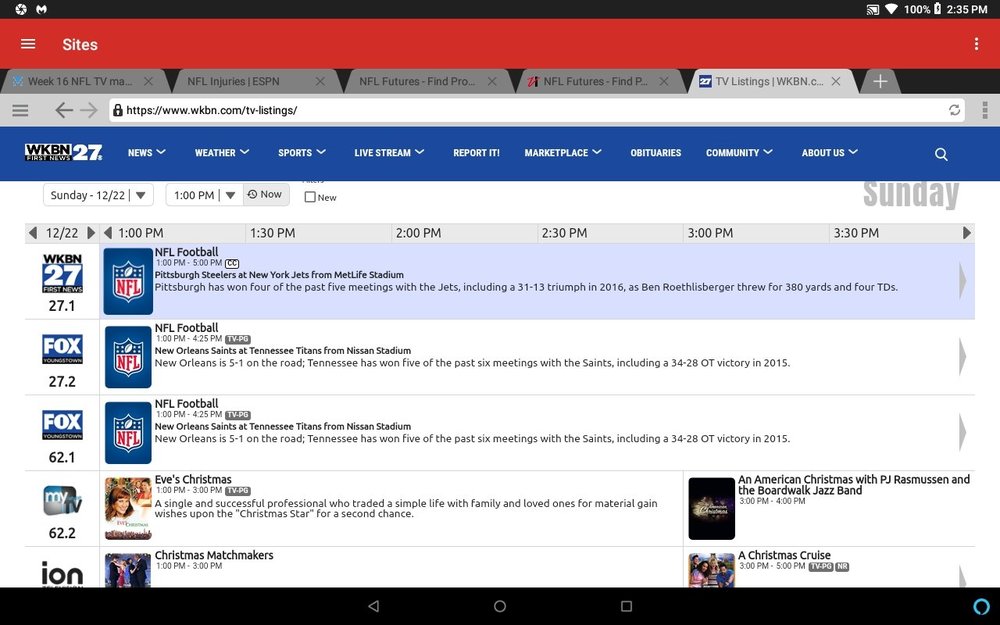Image resolution: width=1000 pixels, height=625 pixels.
Task: Go back with the browser back arrow
Action: coord(63,110)
